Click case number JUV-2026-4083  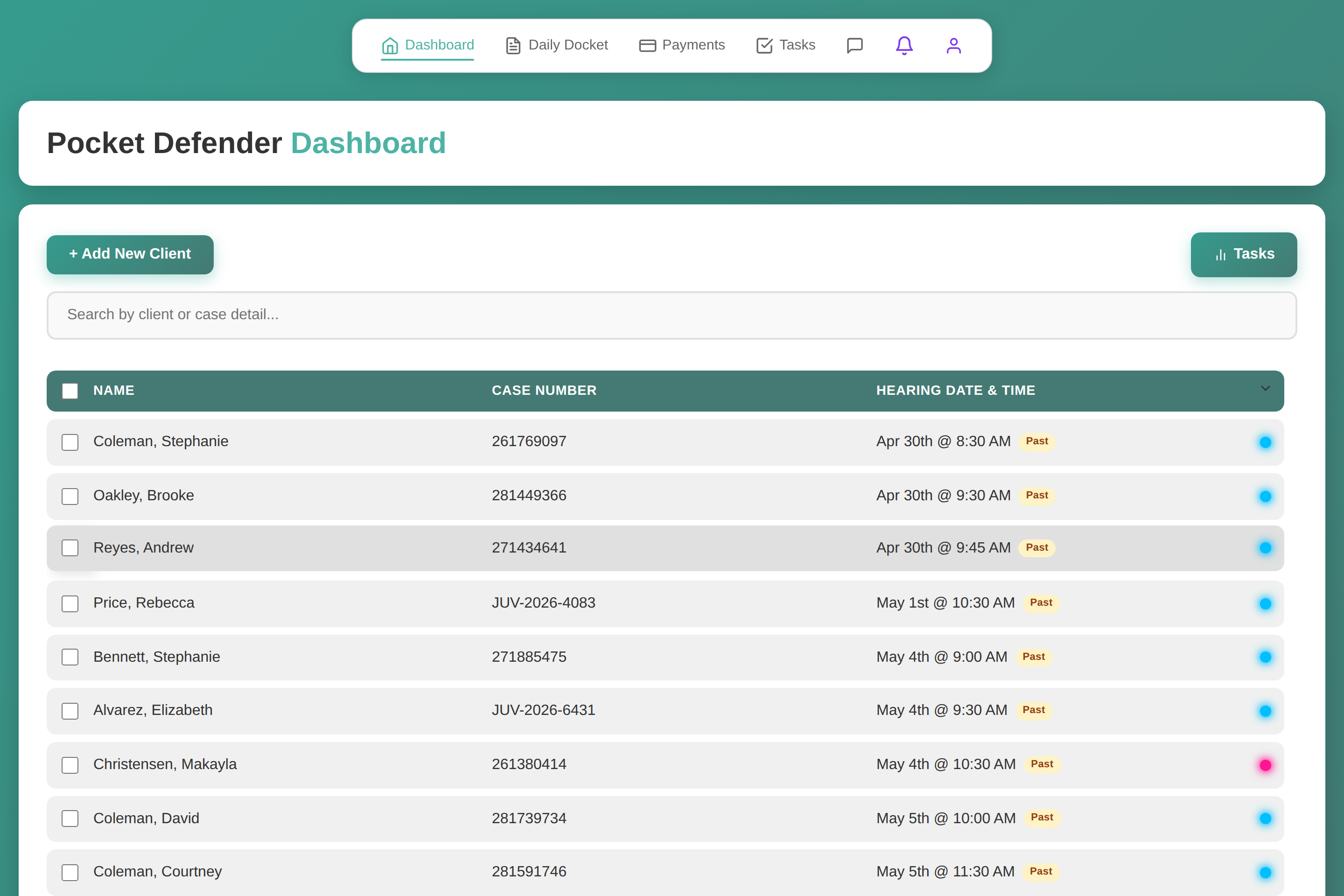click(543, 603)
